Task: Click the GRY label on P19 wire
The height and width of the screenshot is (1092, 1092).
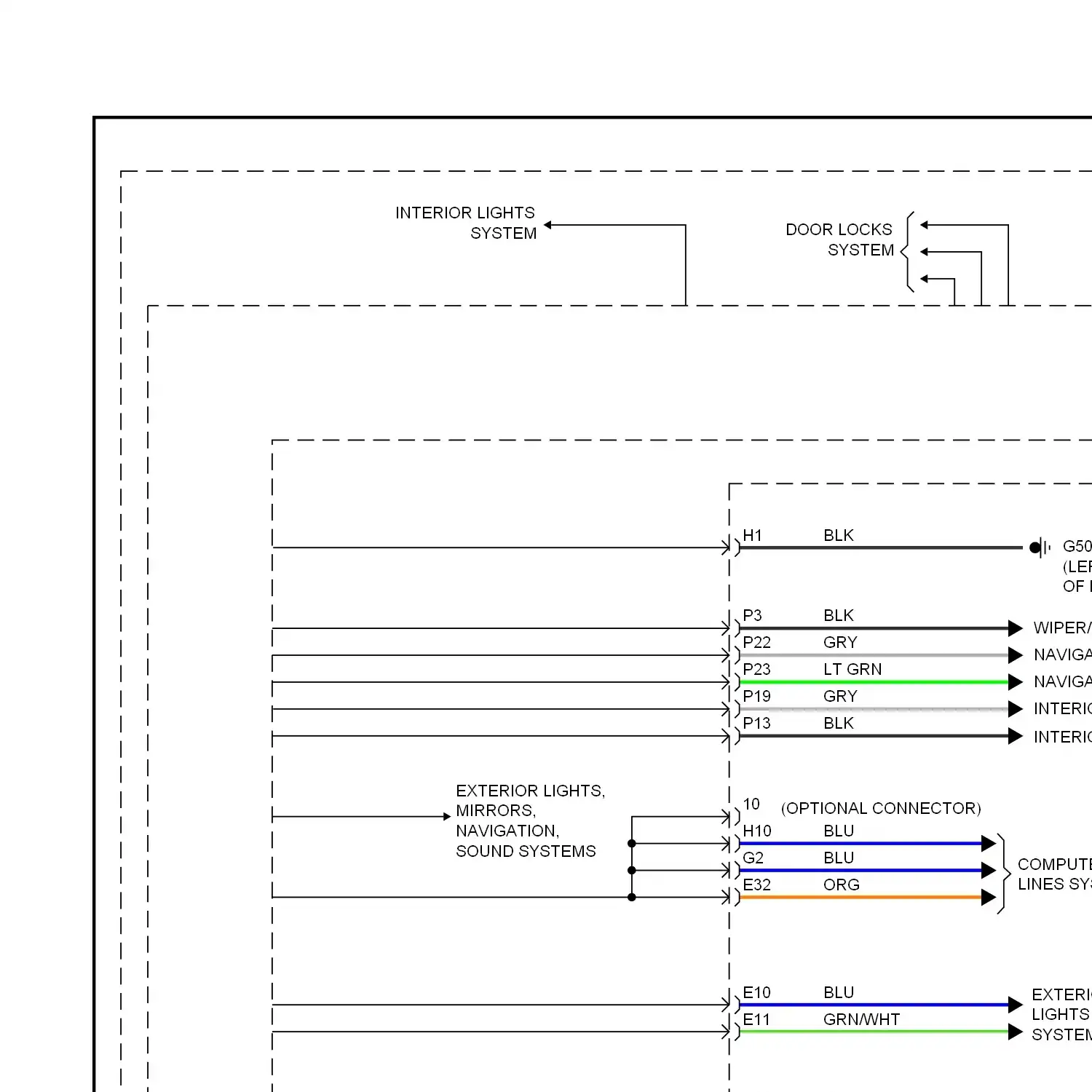Action: [840, 697]
